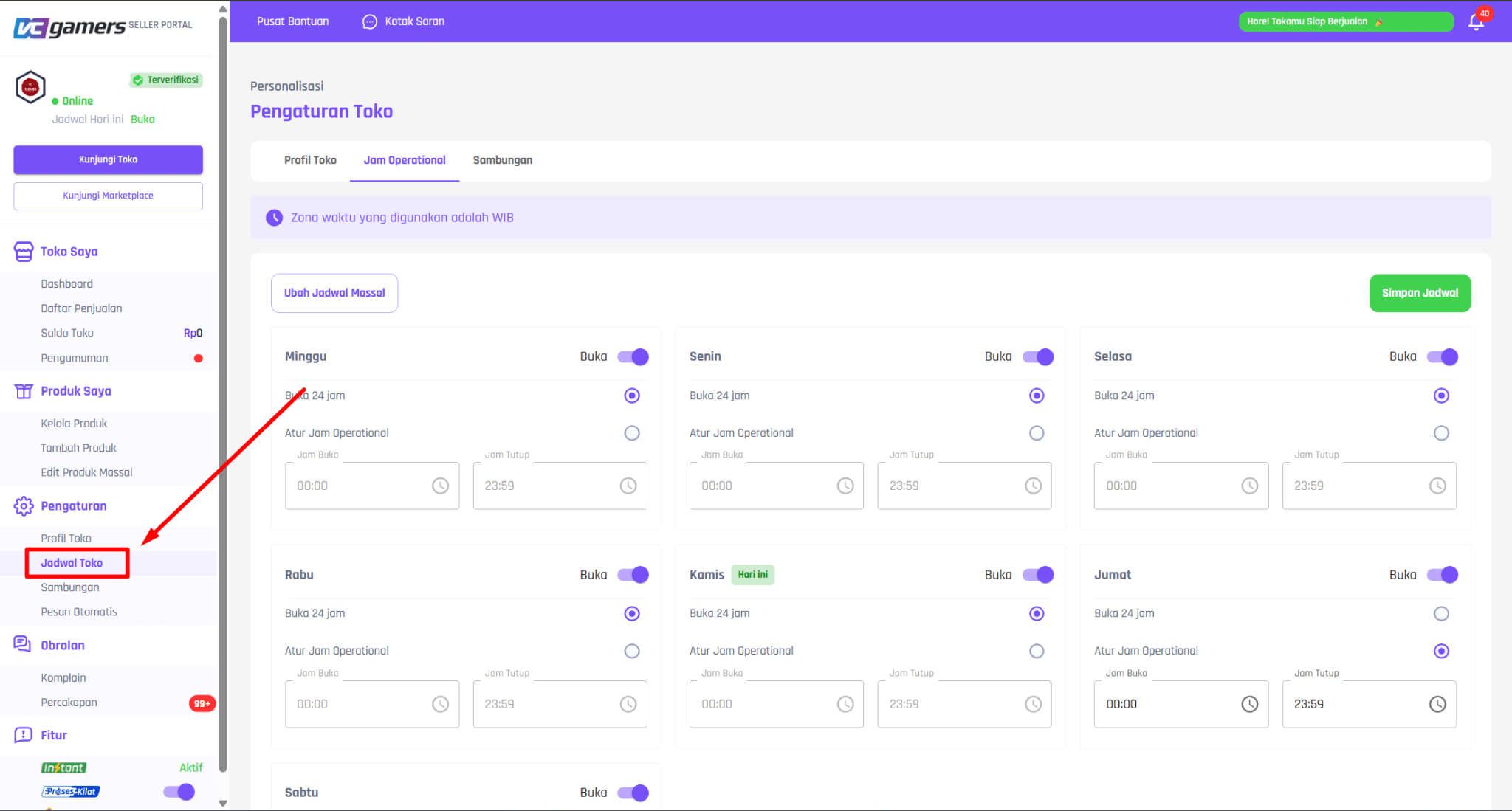The width and height of the screenshot is (1512, 811).
Task: Click the Kunjungi Marketplace button
Action: tap(108, 196)
